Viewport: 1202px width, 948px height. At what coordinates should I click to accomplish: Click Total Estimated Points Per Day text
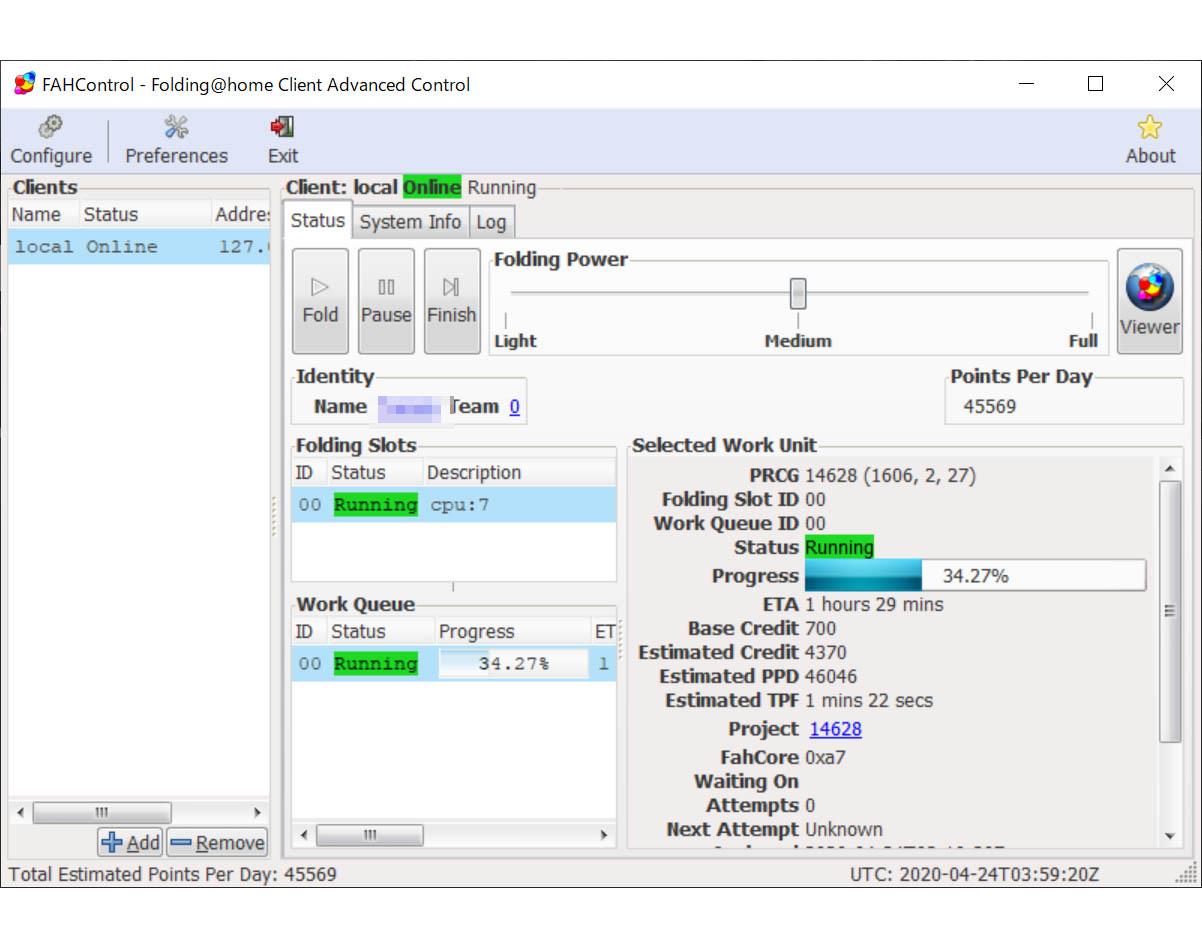(173, 874)
